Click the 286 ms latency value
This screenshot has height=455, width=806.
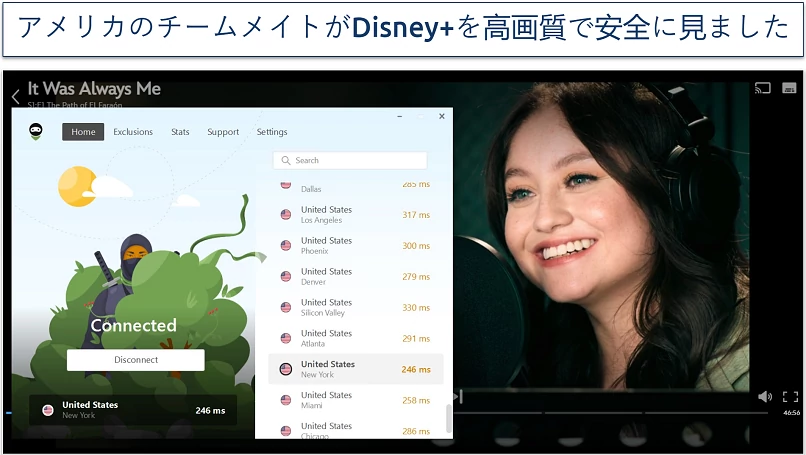416,431
